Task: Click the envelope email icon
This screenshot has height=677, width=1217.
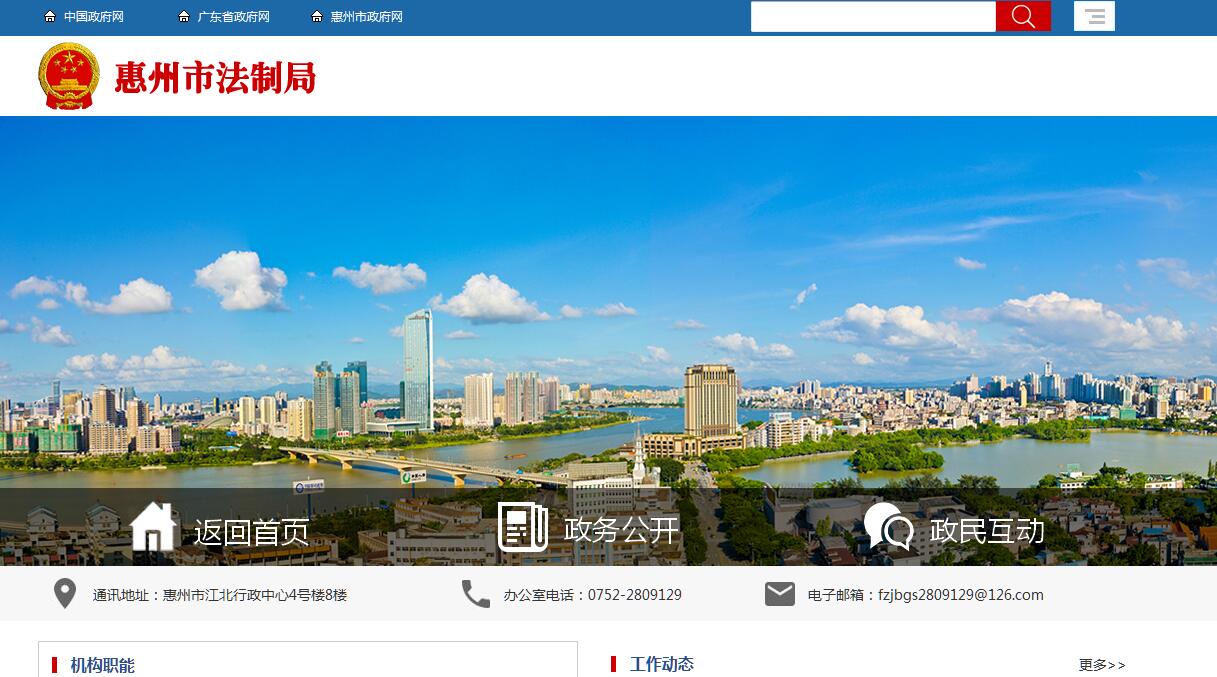Action: 779,594
